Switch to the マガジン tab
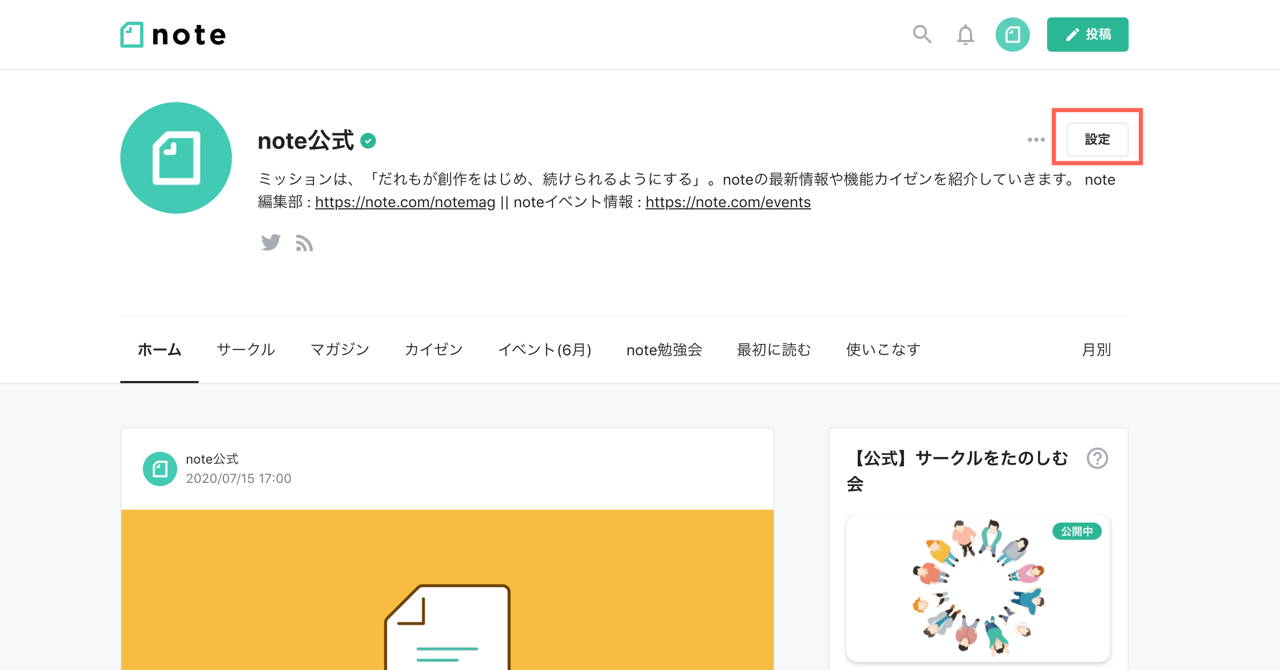The width and height of the screenshot is (1280, 670). tap(340, 350)
